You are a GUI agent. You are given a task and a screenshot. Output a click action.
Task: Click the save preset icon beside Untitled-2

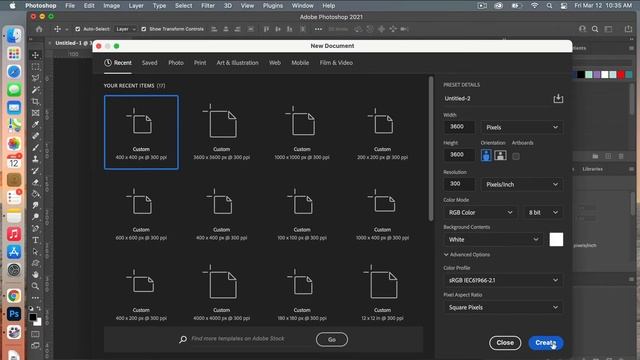coord(558,98)
